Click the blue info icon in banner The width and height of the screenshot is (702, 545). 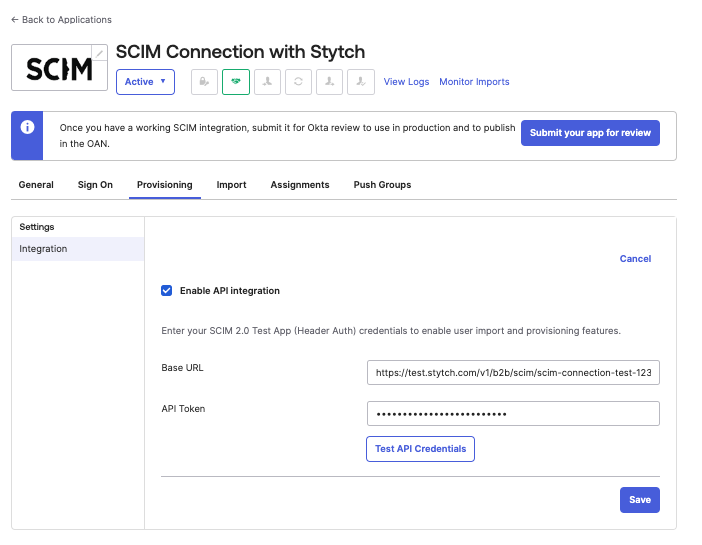(27, 127)
